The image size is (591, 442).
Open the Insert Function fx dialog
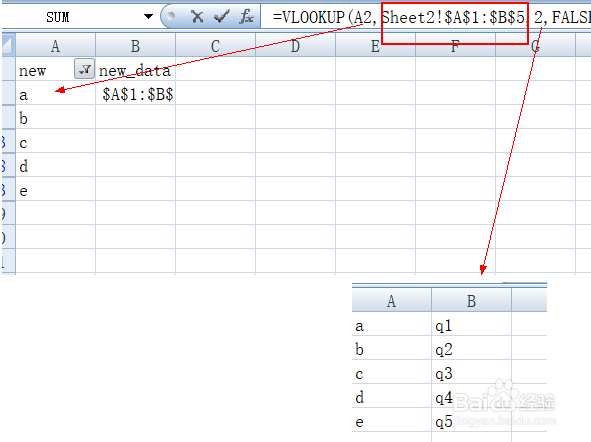click(247, 17)
